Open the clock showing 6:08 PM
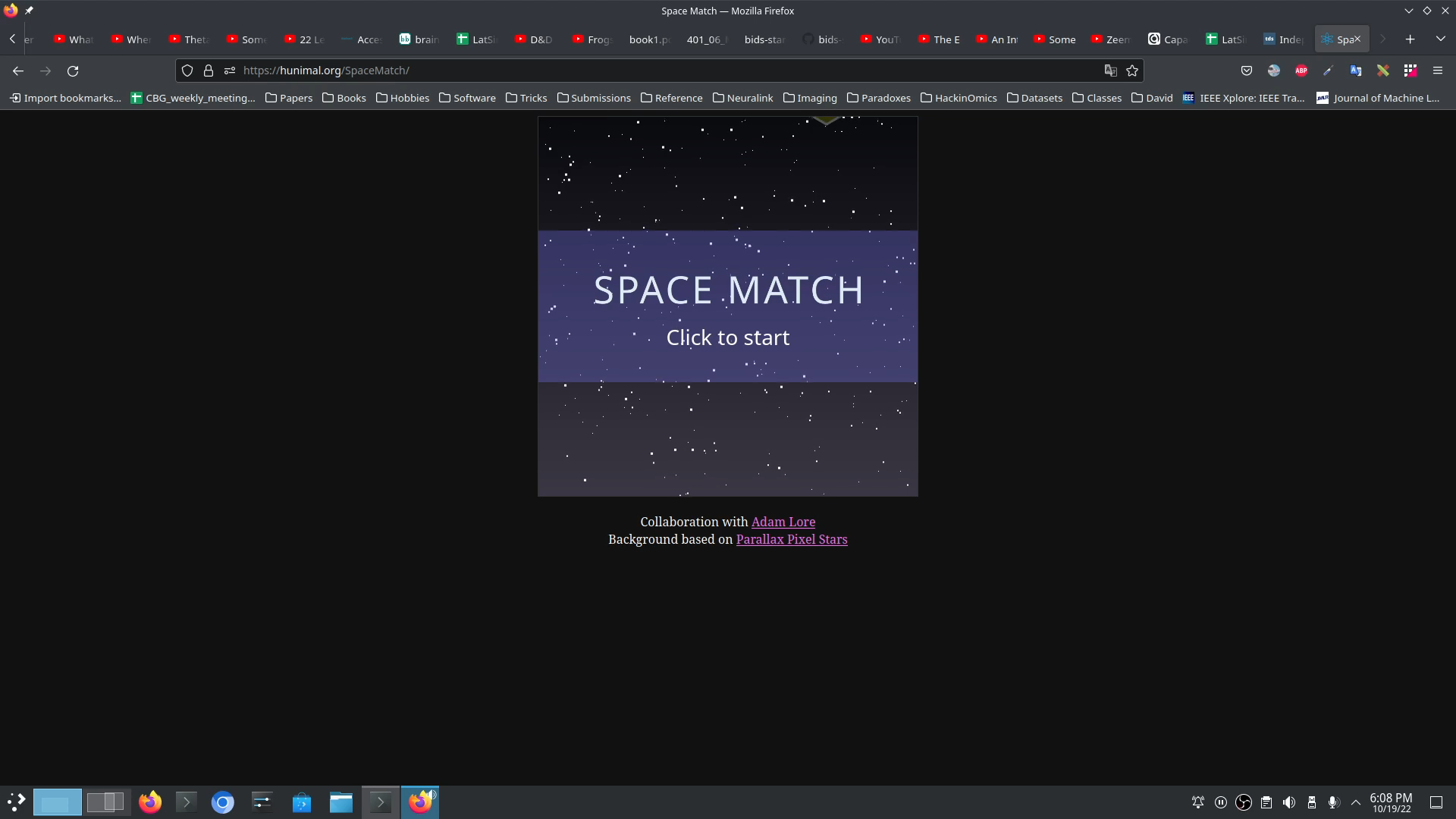Image resolution: width=1456 pixels, height=819 pixels. (x=1391, y=802)
